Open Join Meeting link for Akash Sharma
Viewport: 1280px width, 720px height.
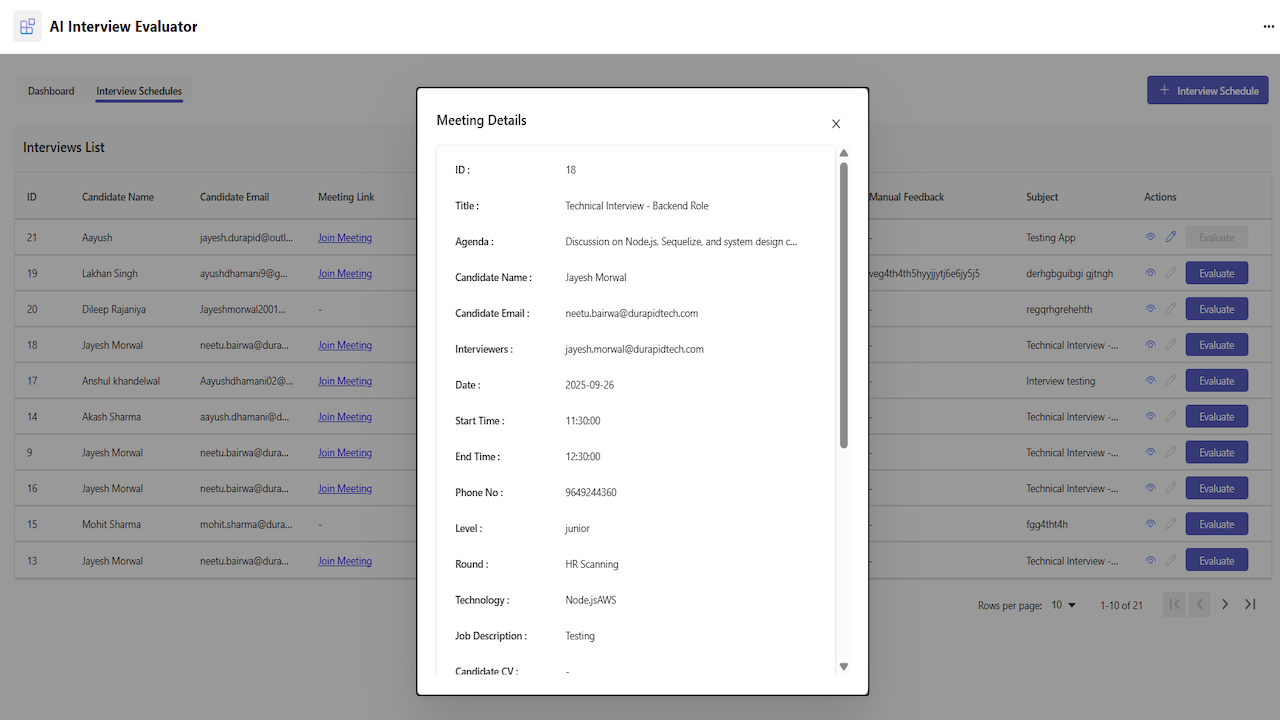[345, 417]
